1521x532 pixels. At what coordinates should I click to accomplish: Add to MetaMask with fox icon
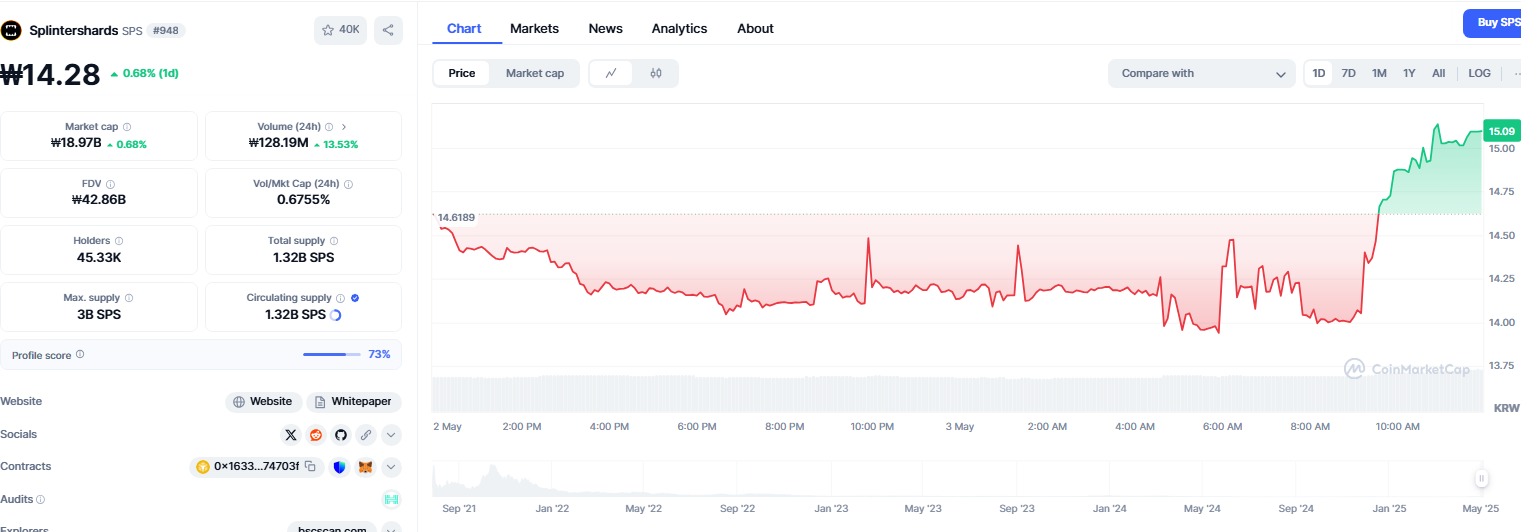[366, 467]
